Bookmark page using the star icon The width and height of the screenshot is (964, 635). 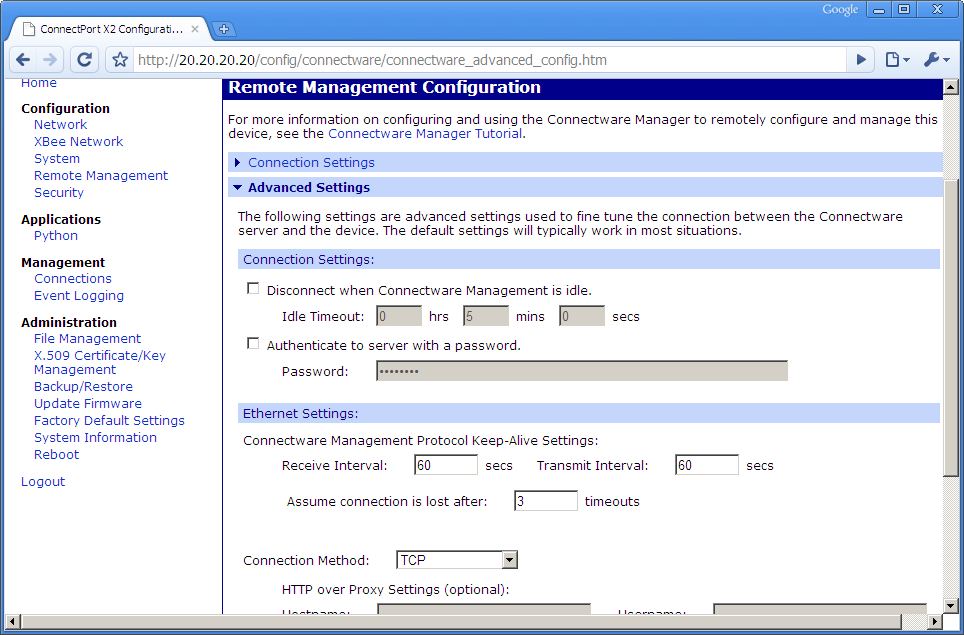point(120,60)
